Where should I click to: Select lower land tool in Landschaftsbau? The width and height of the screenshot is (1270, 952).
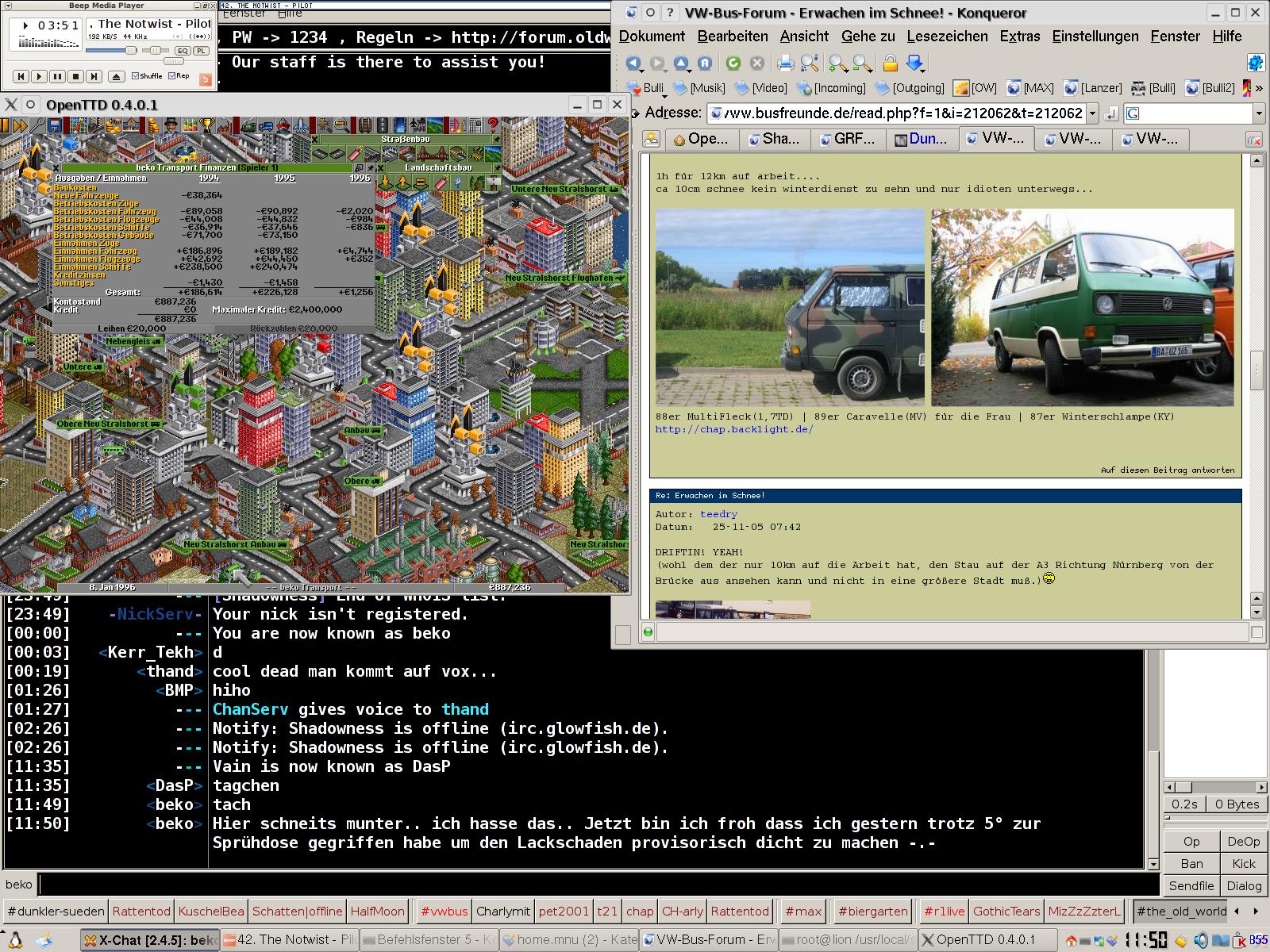click(385, 182)
